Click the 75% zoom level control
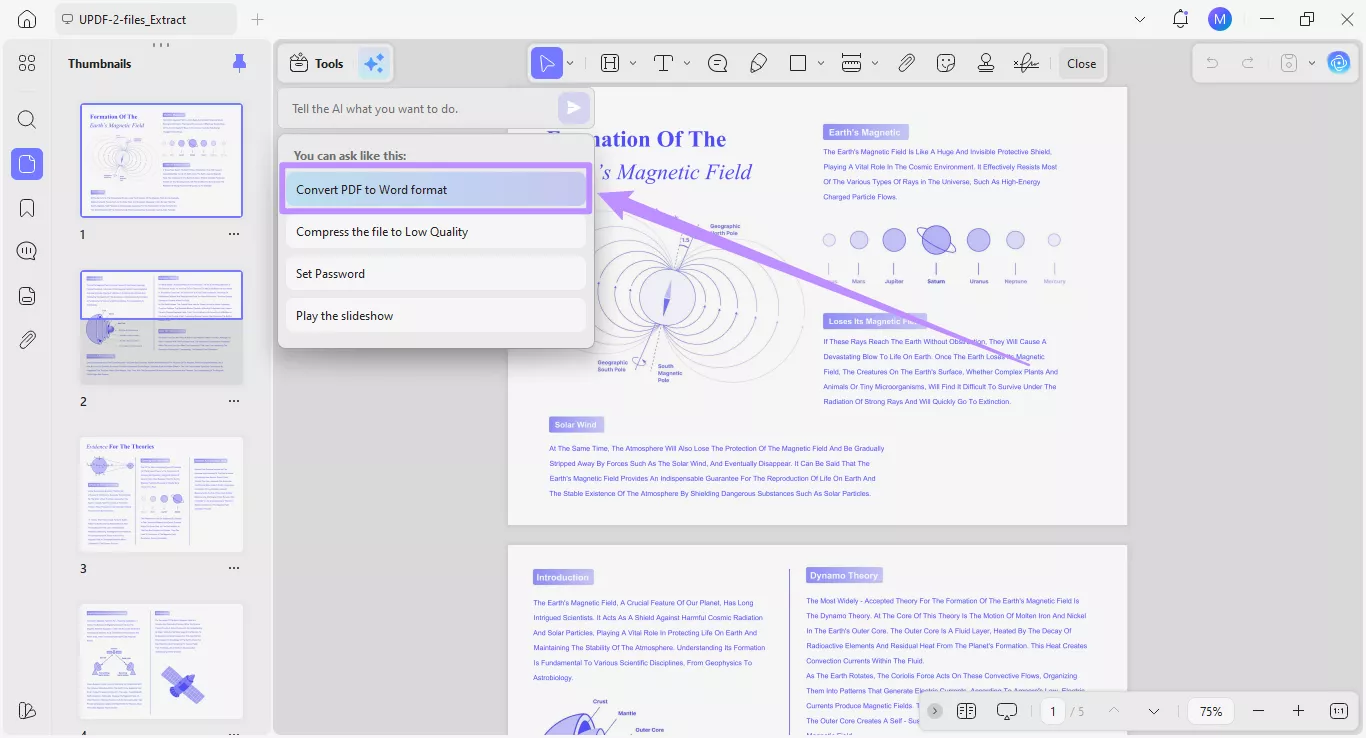The image size is (1366, 738). tap(1210, 711)
